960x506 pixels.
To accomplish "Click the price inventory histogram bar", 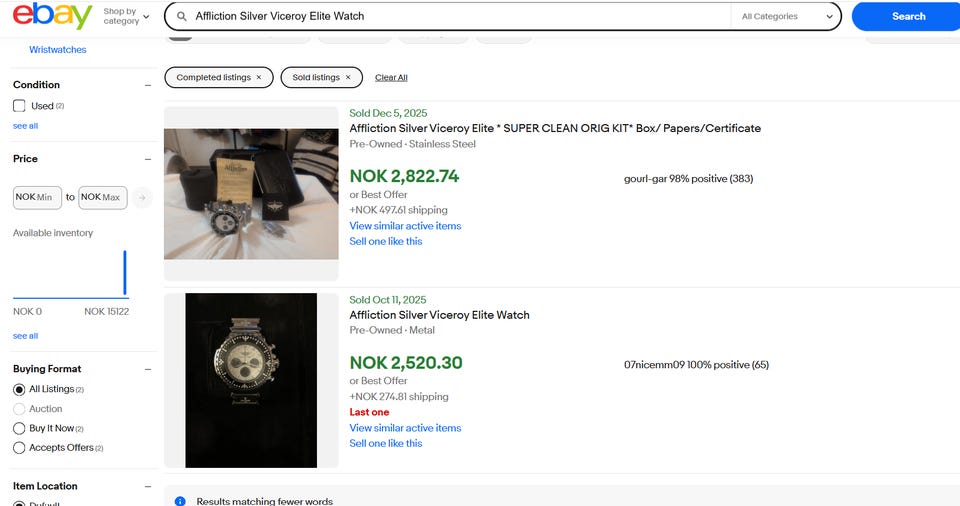I will tap(125, 273).
